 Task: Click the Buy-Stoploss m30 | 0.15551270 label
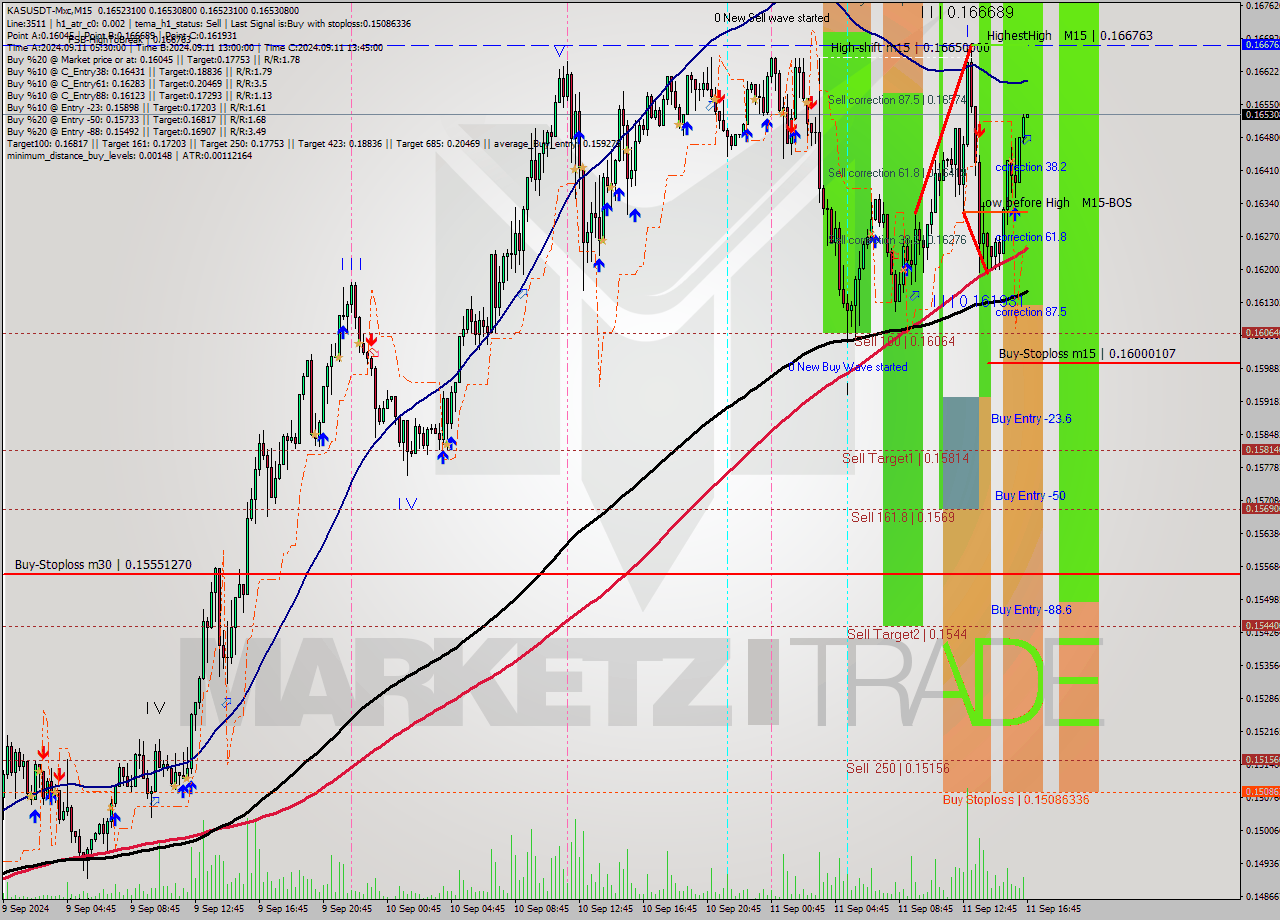point(103,565)
